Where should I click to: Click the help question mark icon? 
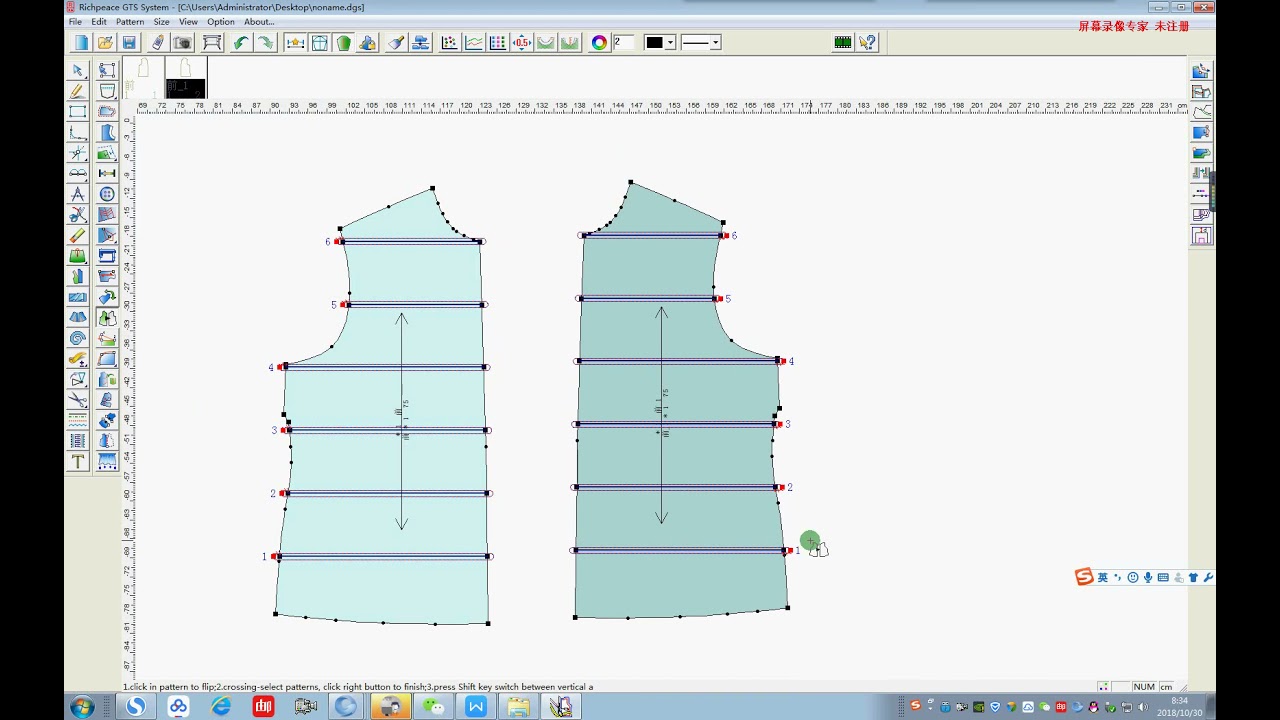pyautogui.click(x=867, y=42)
